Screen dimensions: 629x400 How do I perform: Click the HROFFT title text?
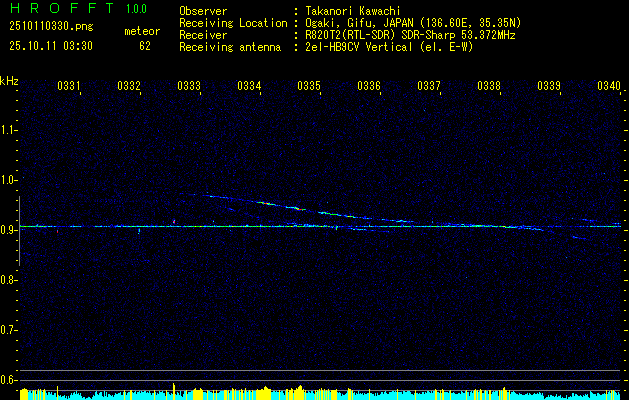tap(62, 8)
